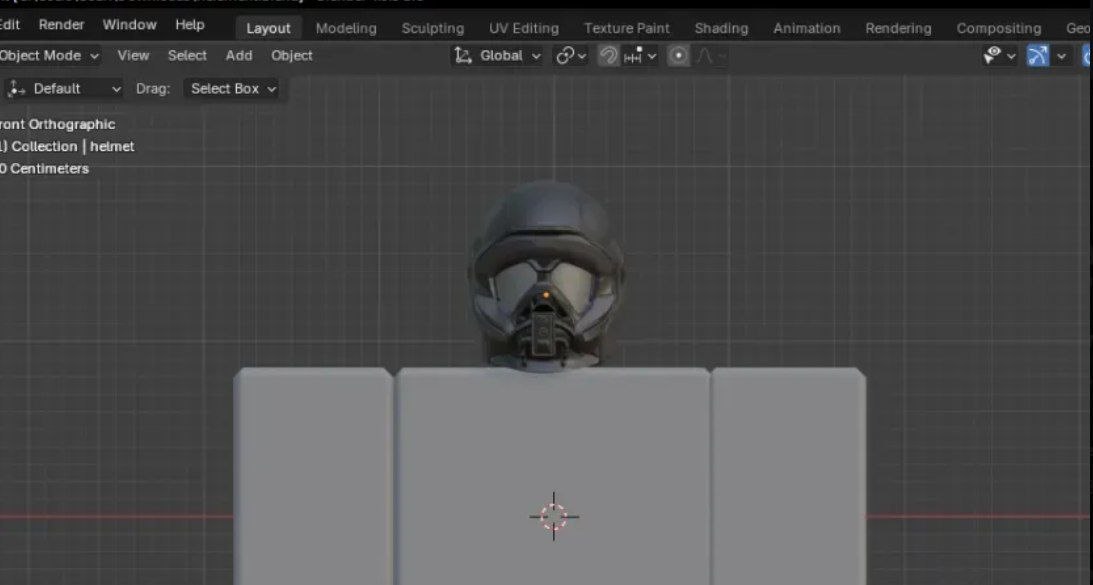Switch to the Sculpting workspace tab
Viewport: 1093px width, 585px height.
click(x=433, y=29)
